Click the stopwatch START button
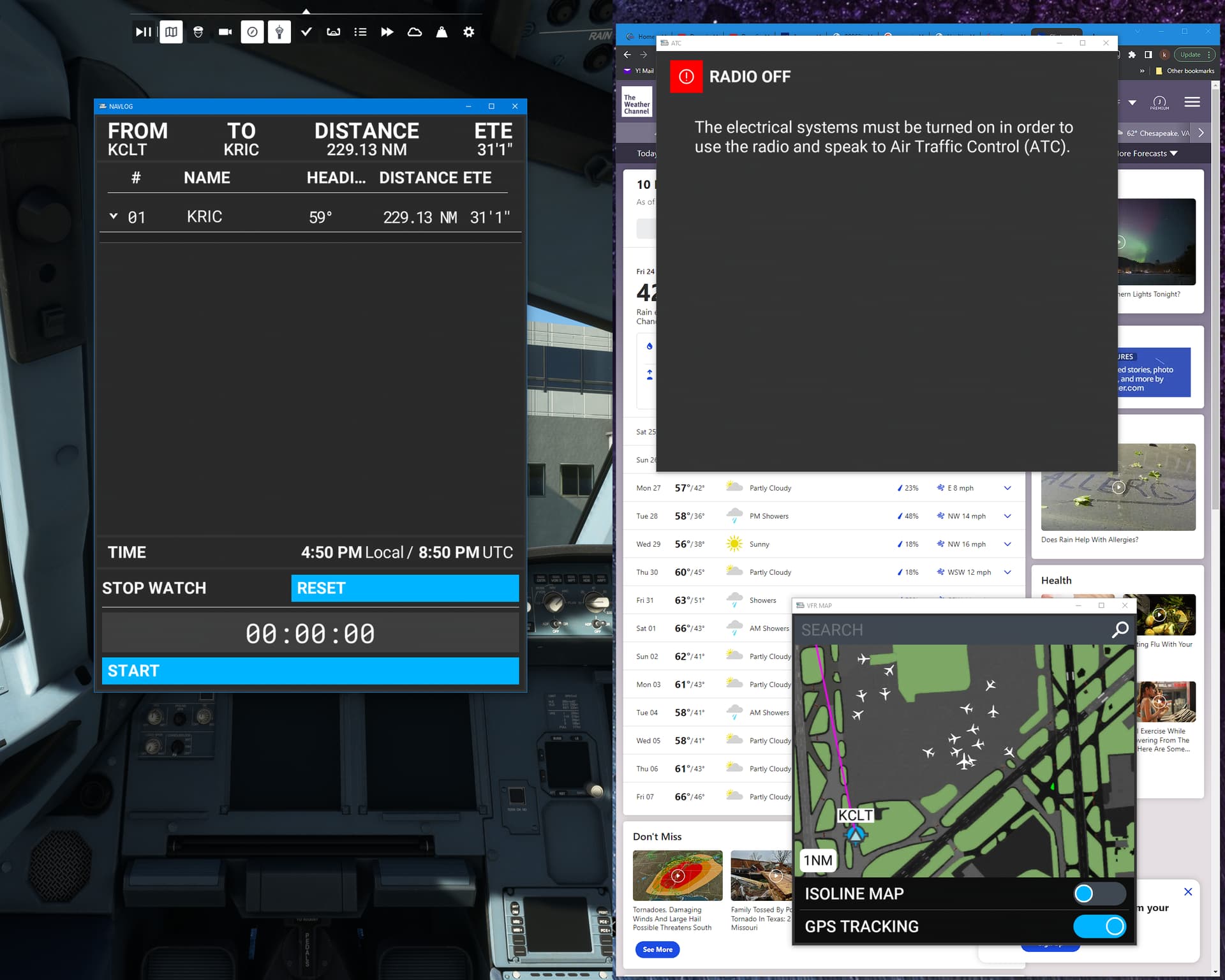The width and height of the screenshot is (1225, 980). tap(310, 671)
